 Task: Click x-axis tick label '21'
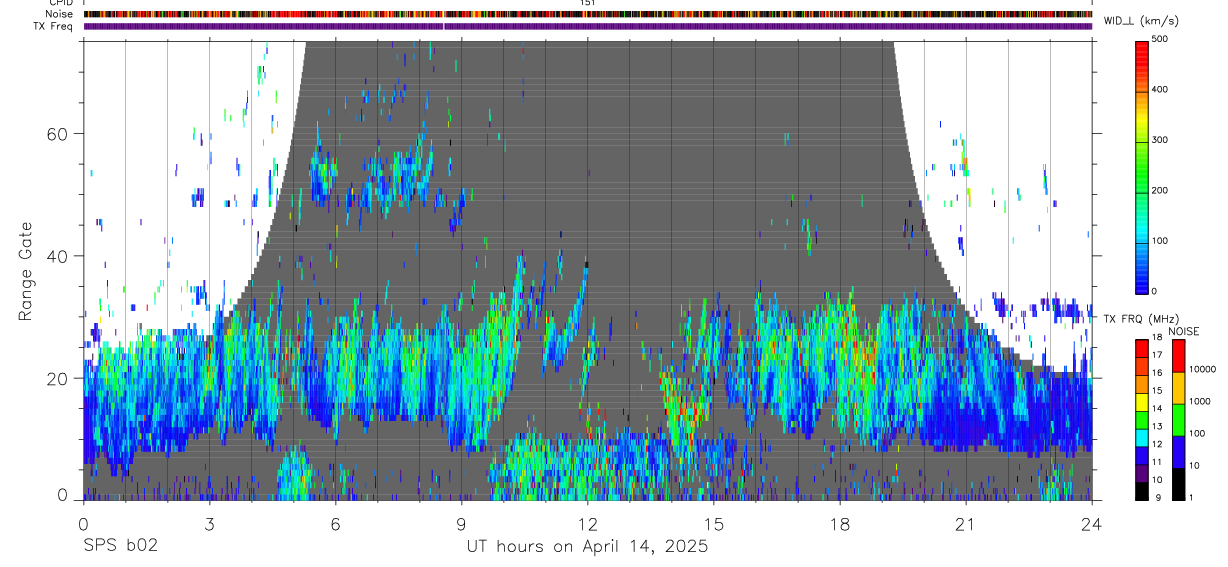[965, 524]
